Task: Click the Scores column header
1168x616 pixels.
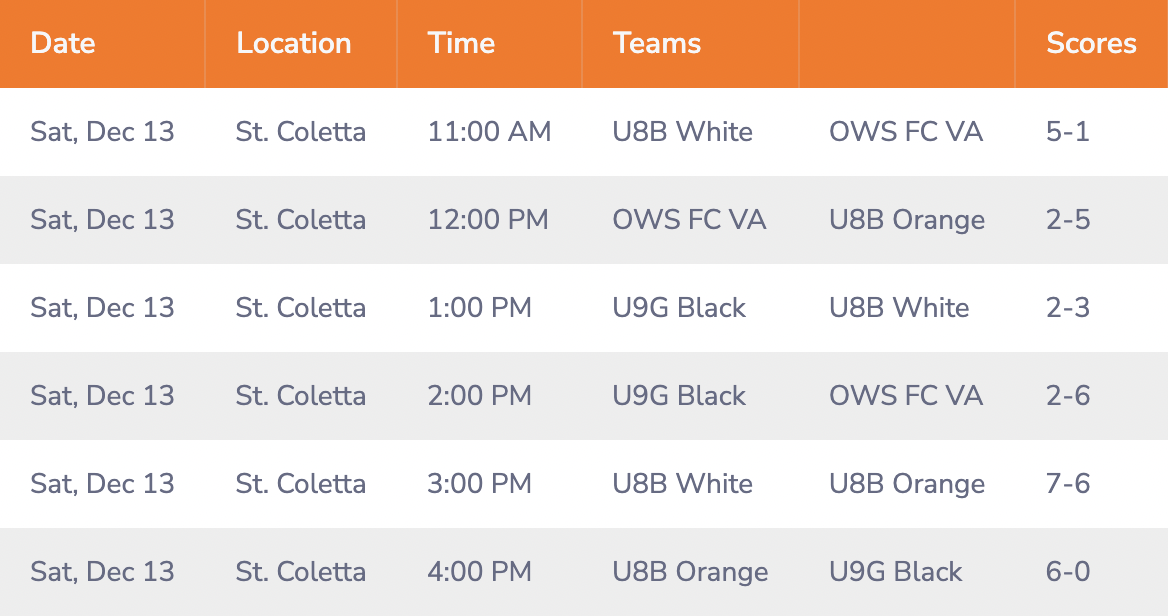Action: coord(1091,43)
